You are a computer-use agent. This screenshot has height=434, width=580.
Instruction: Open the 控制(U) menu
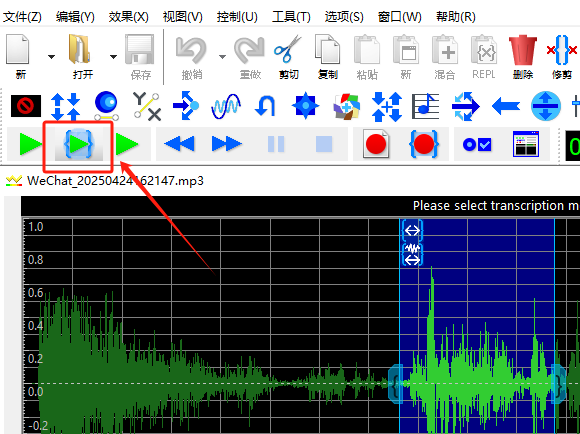tap(237, 17)
